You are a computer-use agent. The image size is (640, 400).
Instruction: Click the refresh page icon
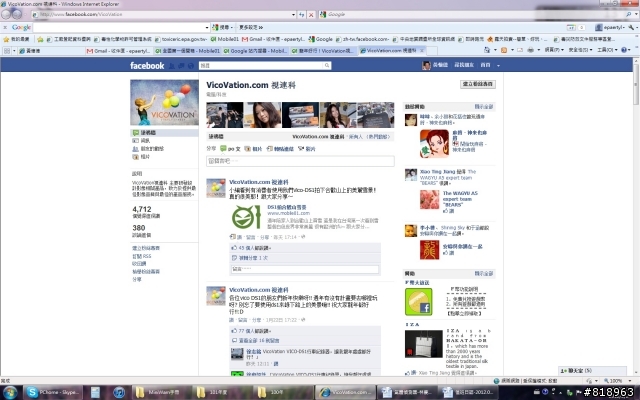point(302,14)
